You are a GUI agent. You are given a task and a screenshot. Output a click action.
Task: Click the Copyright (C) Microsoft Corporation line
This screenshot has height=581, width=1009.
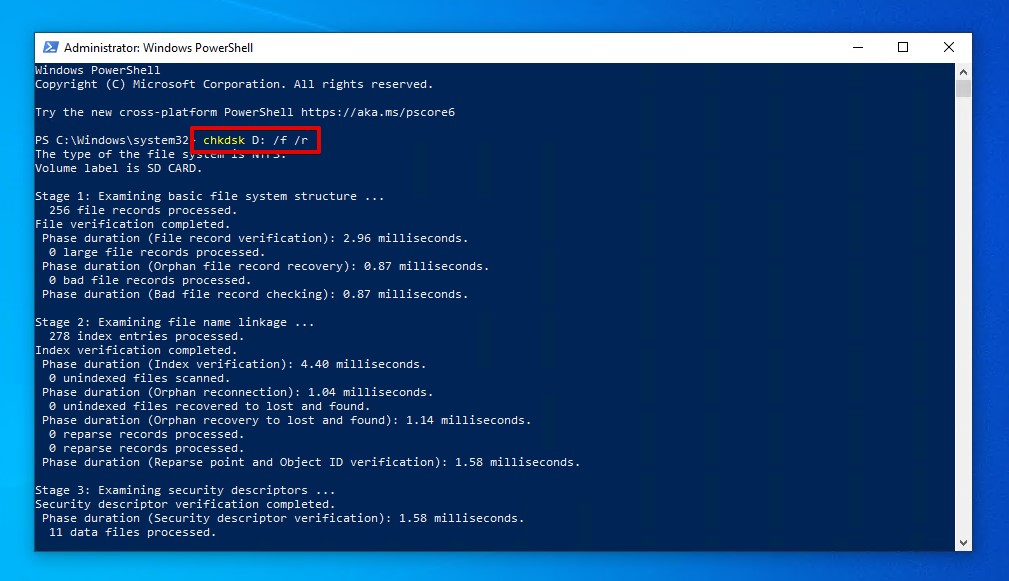[x=234, y=84]
